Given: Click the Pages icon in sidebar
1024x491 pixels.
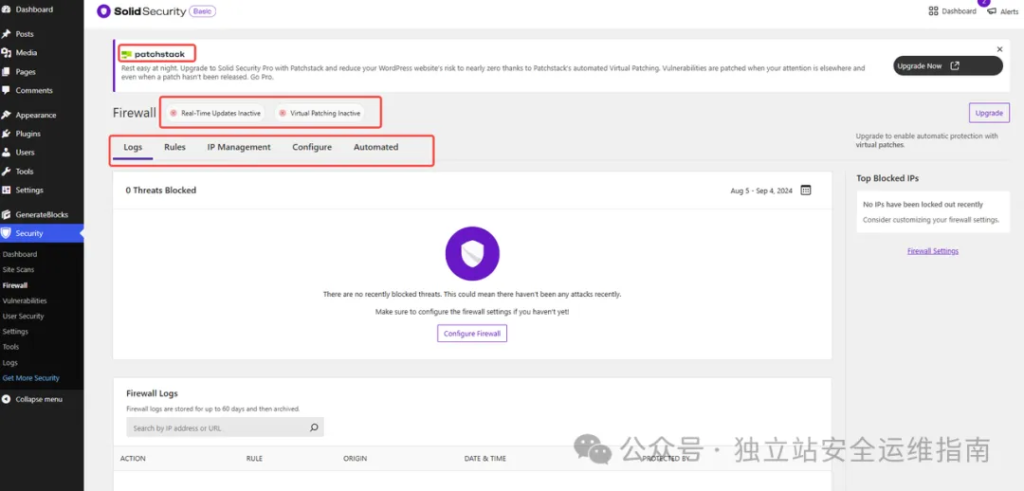Looking at the screenshot, I should 7,72.
